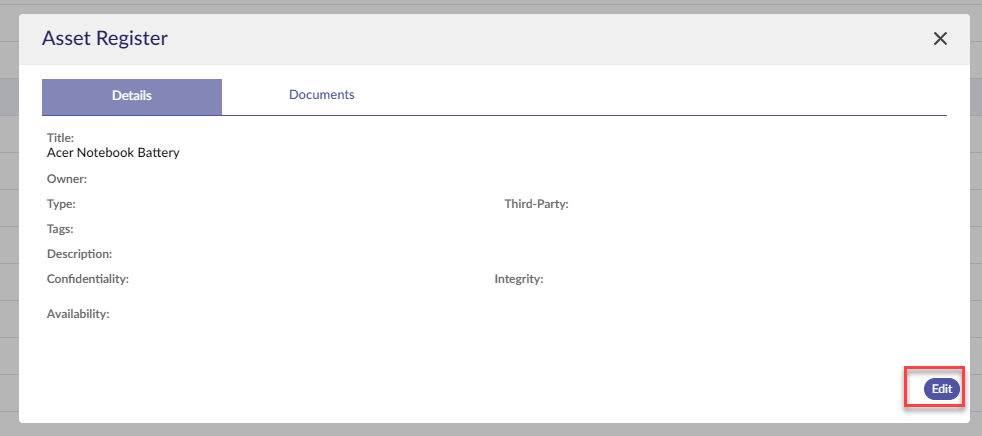Select the Details tab
This screenshot has width=982, height=436.
132,96
